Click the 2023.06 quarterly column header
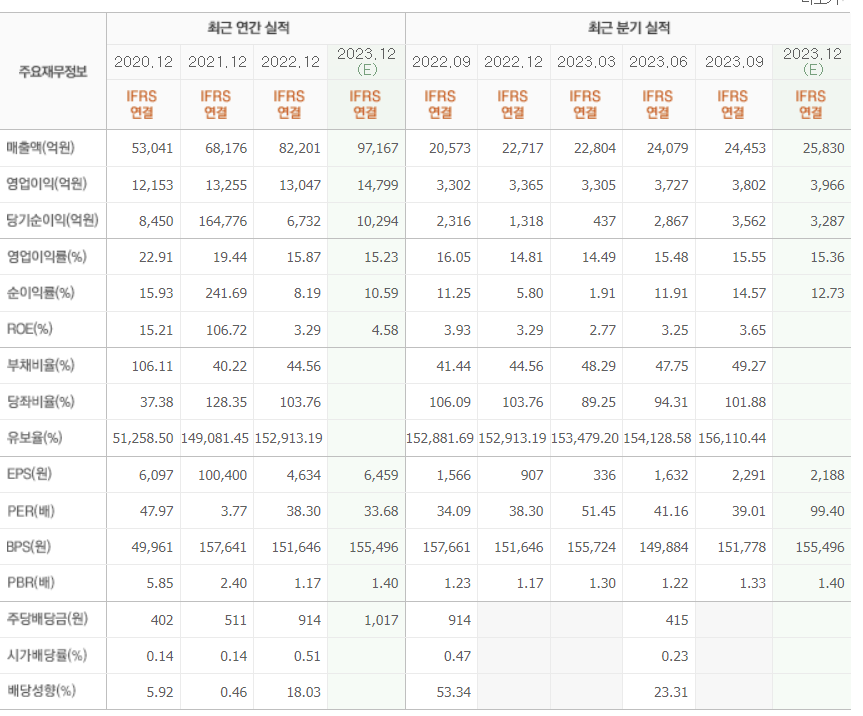This screenshot has height=716, width=863. [x=658, y=62]
